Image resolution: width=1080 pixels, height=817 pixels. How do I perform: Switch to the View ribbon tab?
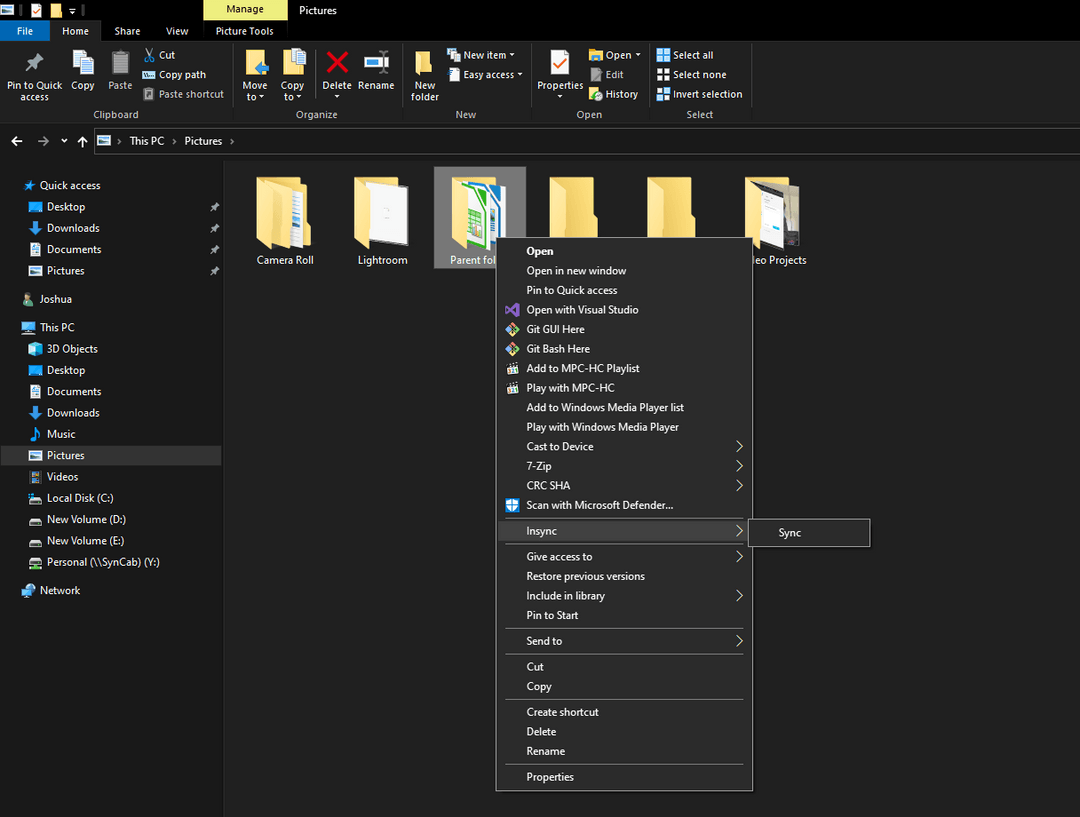pyautogui.click(x=177, y=31)
